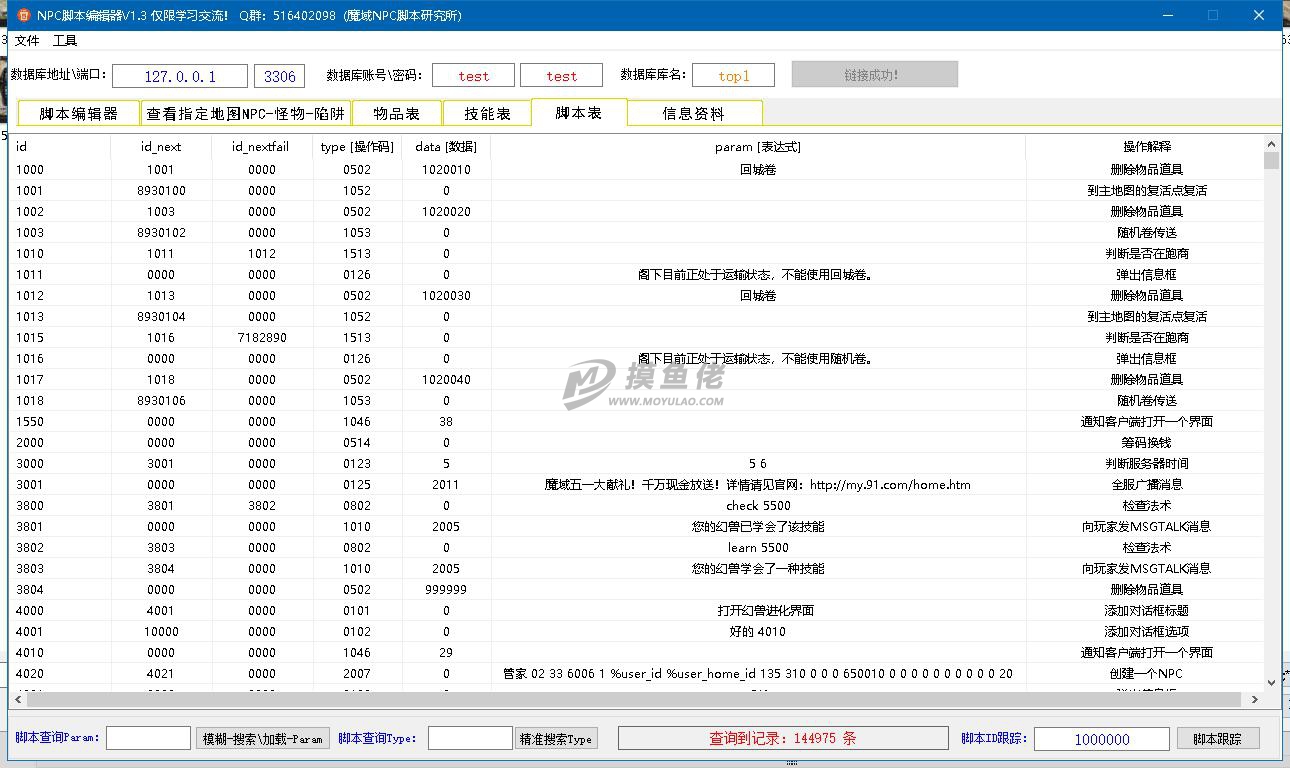This screenshot has height=768, width=1290.
Task: Select row with id 1550
Action: pos(637,422)
